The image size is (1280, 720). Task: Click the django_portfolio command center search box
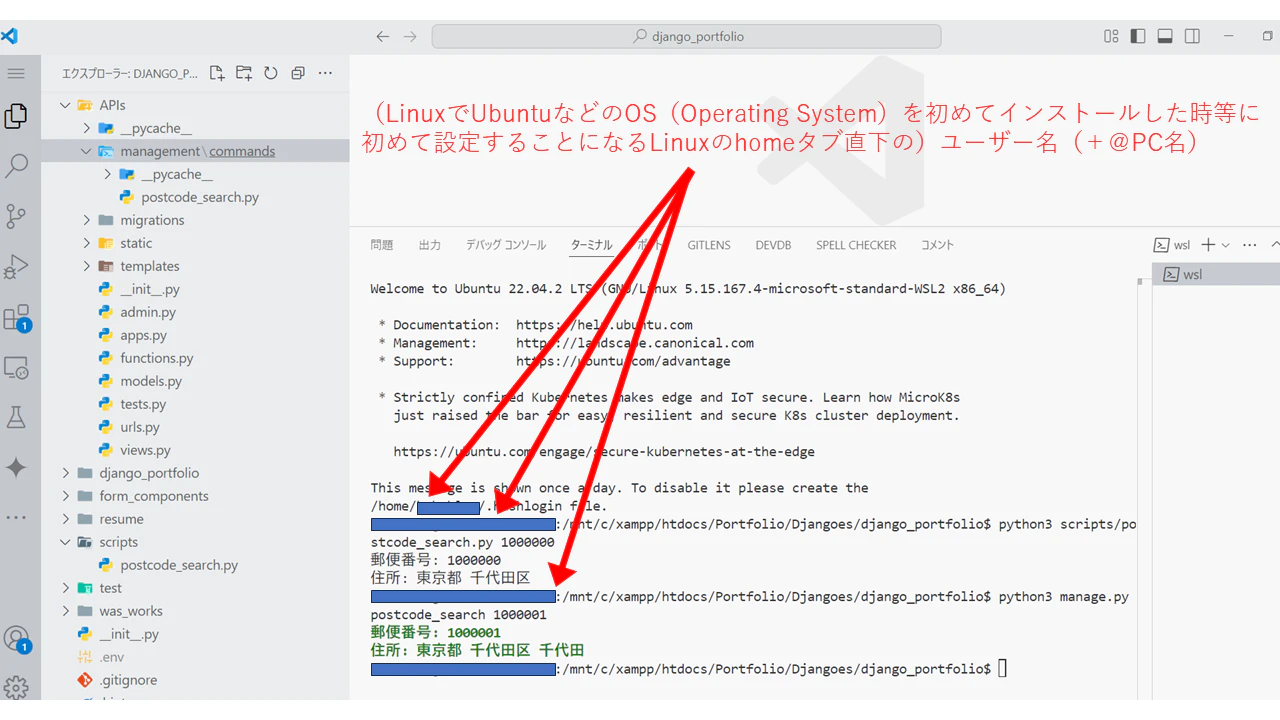pos(686,36)
